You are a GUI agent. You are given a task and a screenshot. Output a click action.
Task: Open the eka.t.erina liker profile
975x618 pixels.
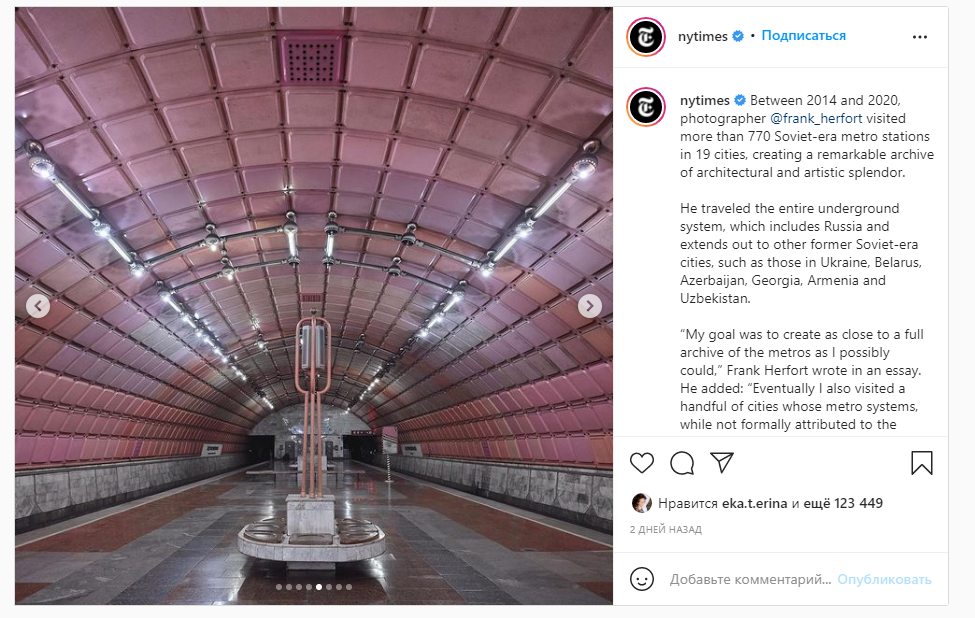coord(754,503)
